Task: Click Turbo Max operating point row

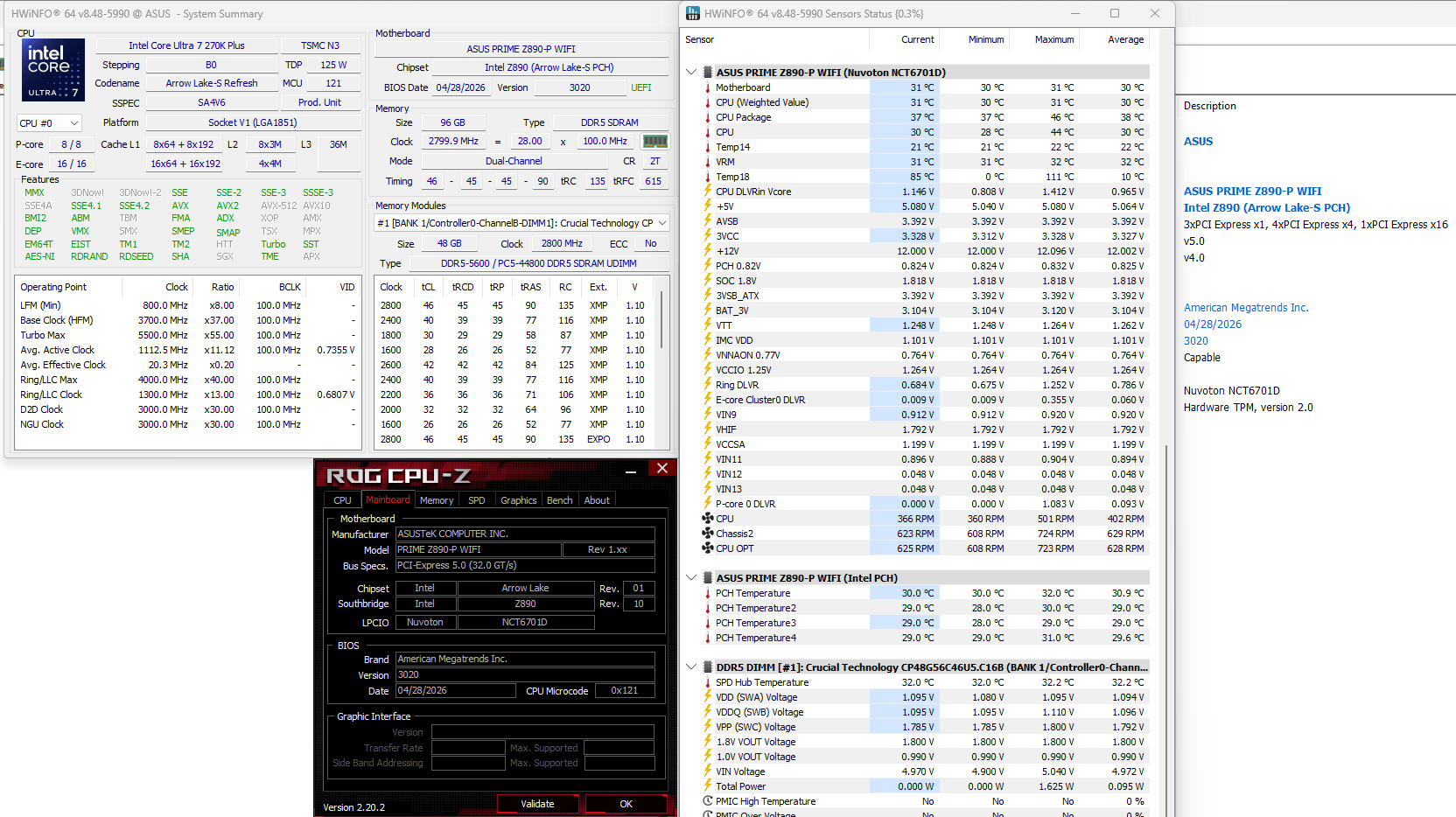Action: (x=187, y=335)
